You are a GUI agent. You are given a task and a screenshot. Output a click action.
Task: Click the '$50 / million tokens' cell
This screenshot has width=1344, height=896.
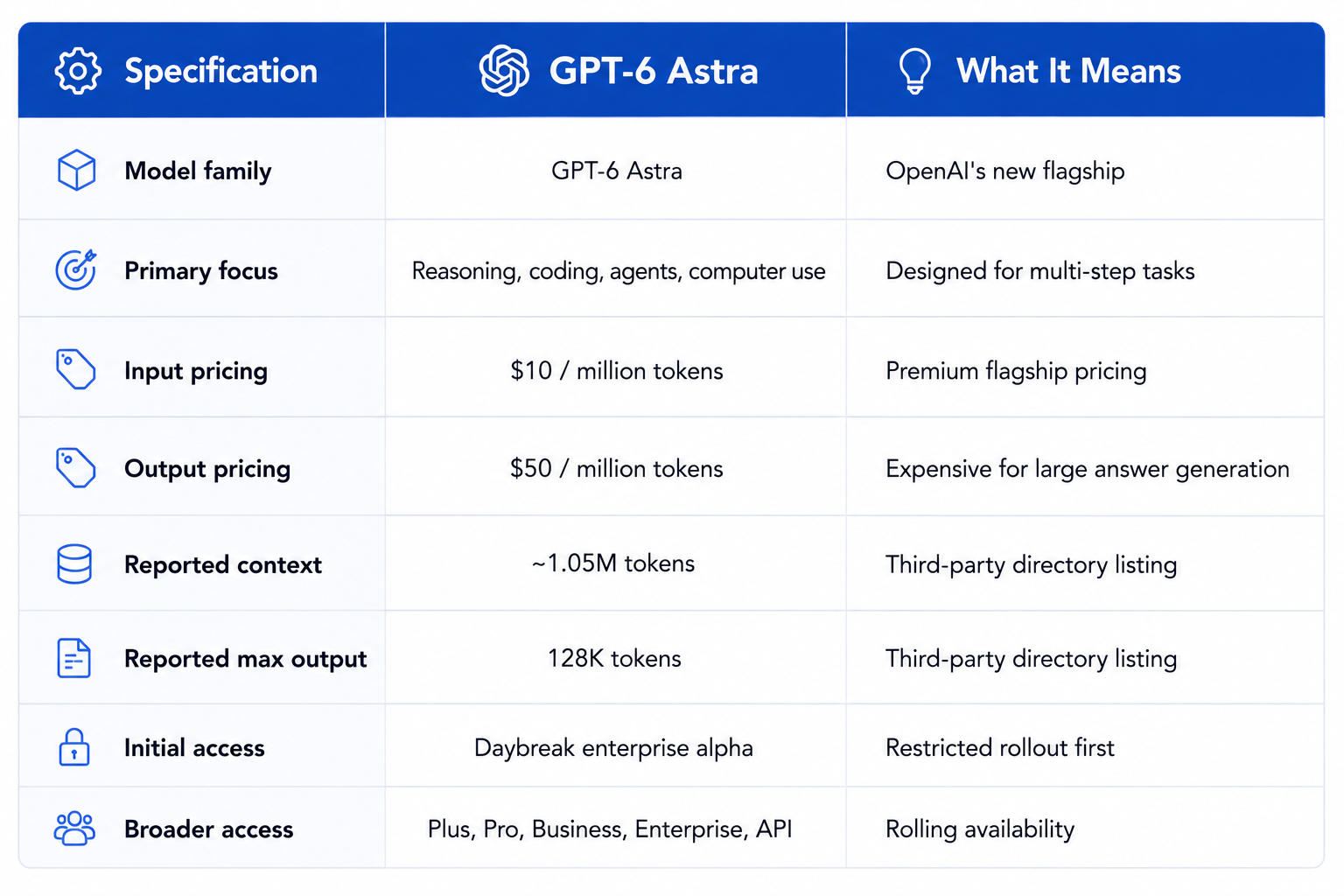pyautogui.click(x=617, y=469)
